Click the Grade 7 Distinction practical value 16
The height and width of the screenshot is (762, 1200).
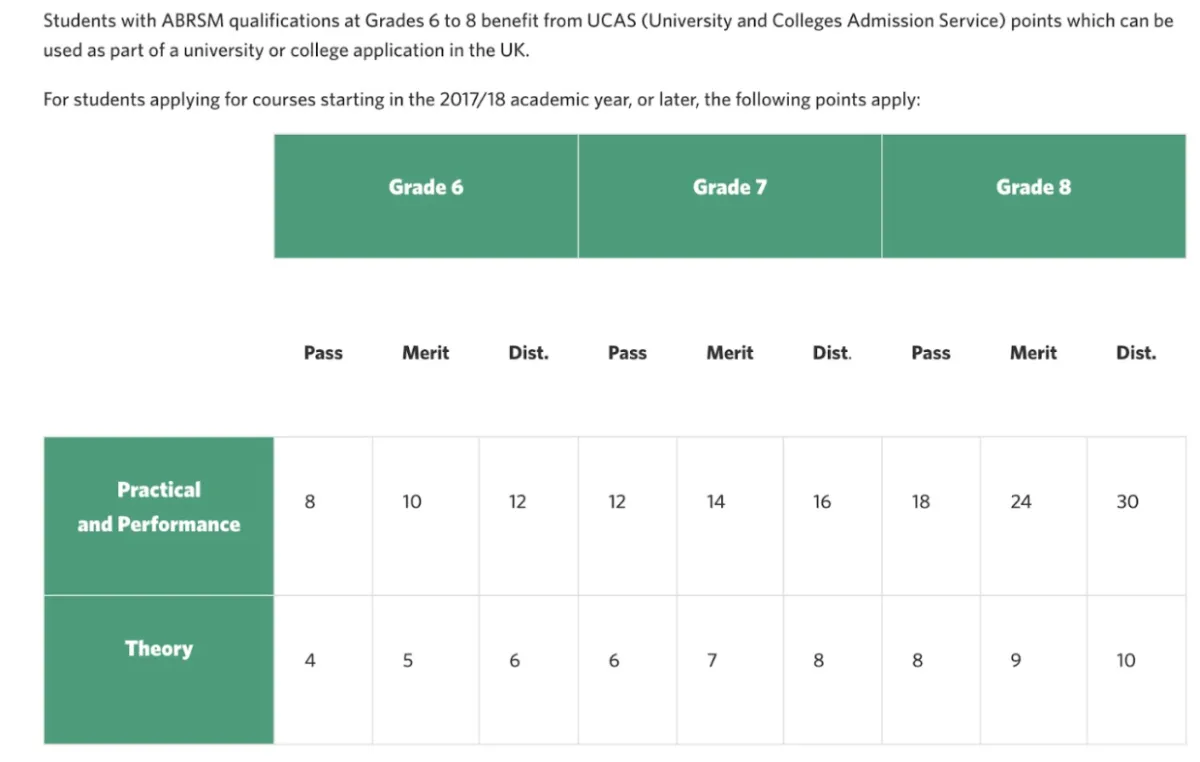(x=821, y=502)
